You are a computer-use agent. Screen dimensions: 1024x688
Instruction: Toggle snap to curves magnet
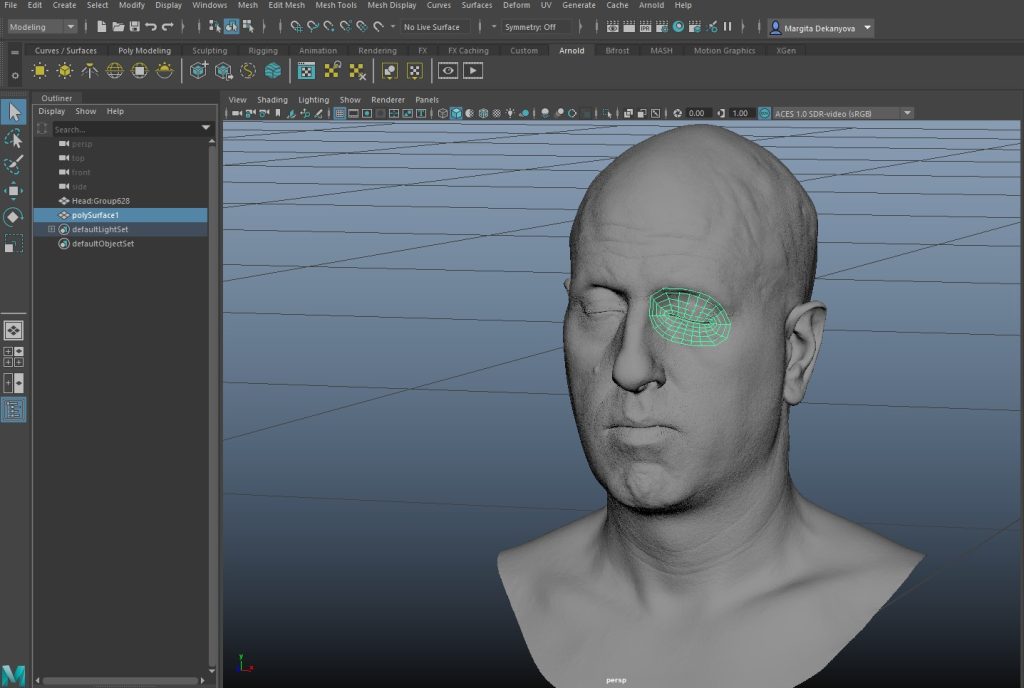pos(313,27)
